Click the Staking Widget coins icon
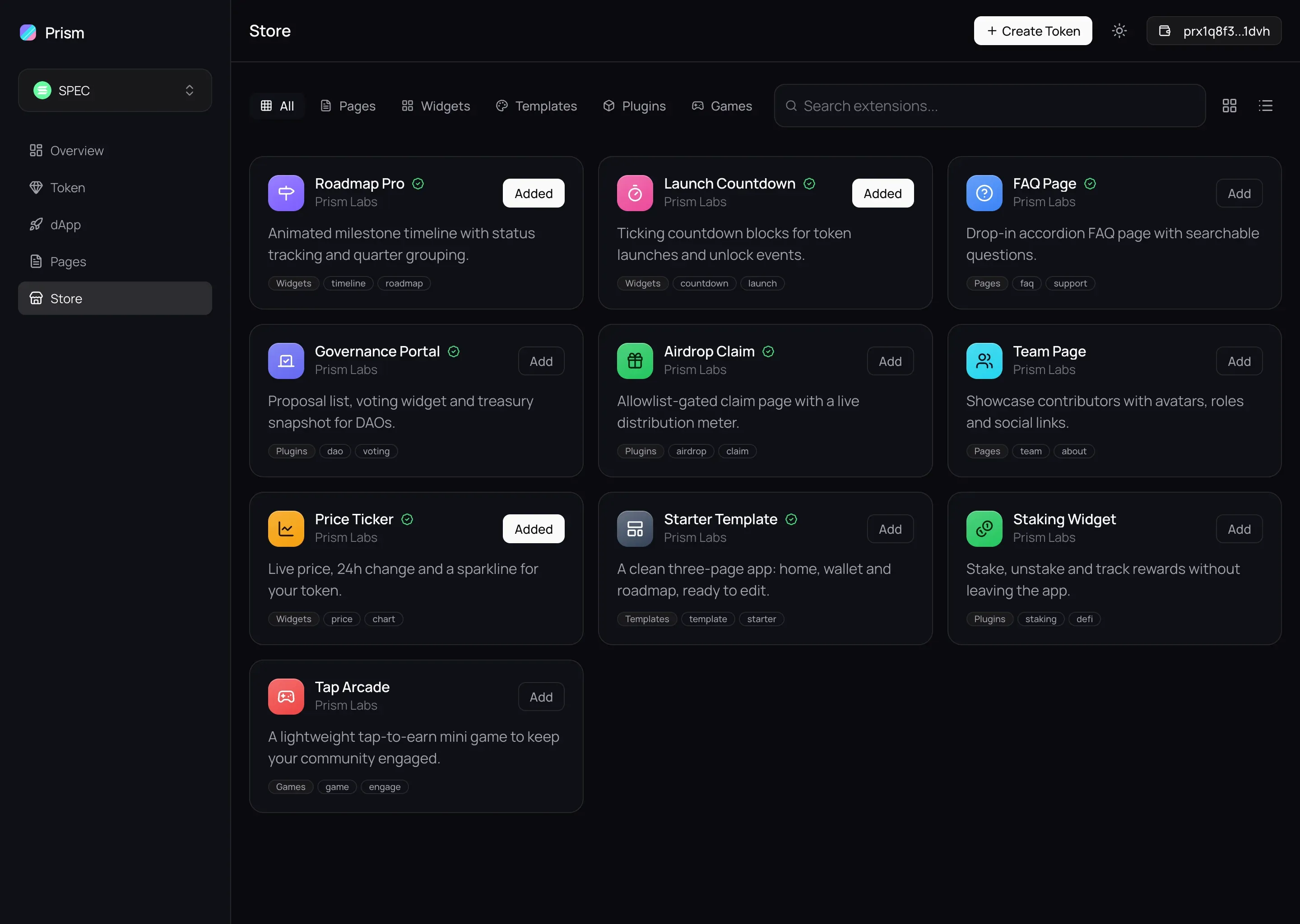1300x924 pixels. pos(984,529)
